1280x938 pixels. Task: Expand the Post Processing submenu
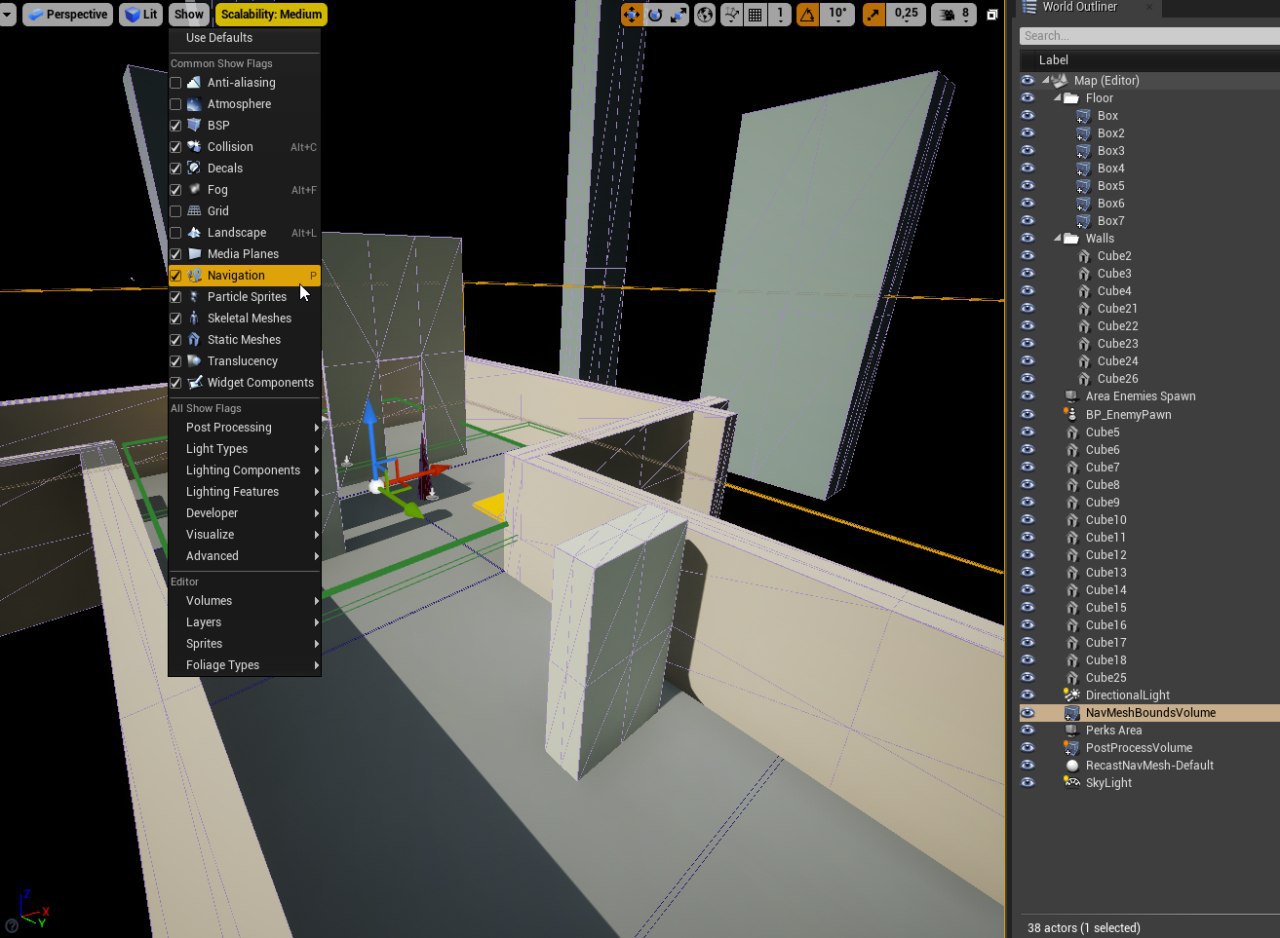pyautogui.click(x=244, y=427)
